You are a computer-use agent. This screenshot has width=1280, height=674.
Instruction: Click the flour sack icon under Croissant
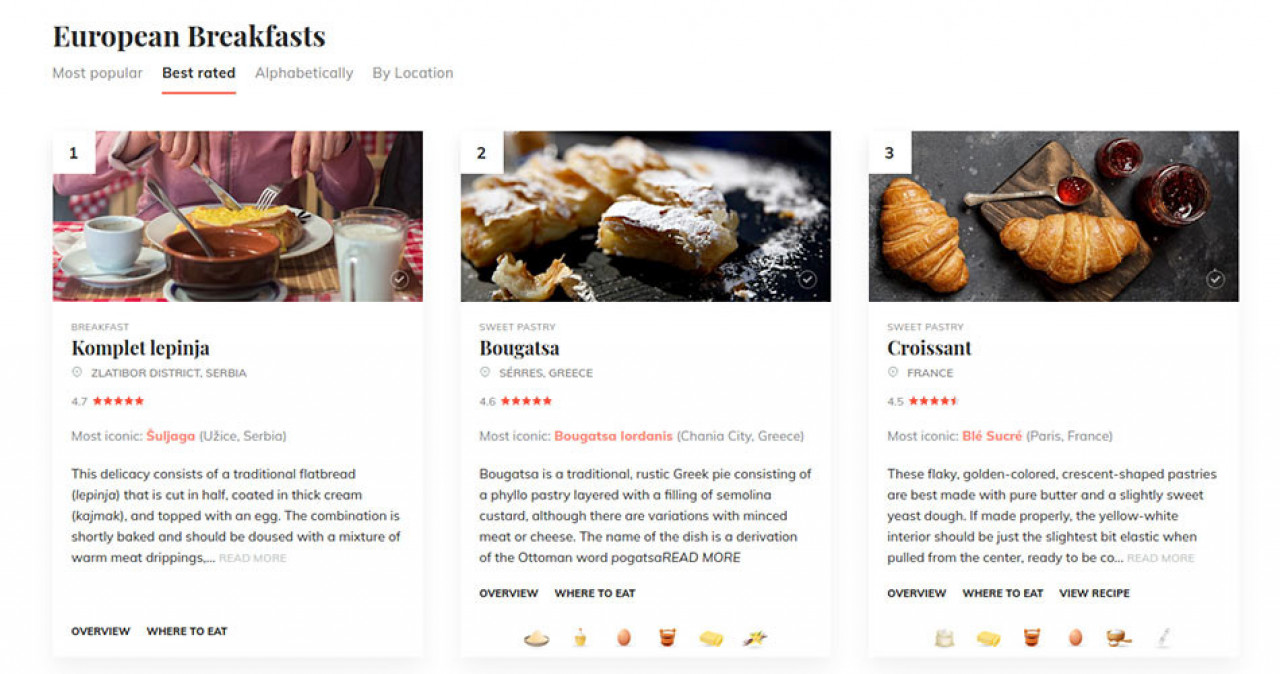tap(944, 637)
